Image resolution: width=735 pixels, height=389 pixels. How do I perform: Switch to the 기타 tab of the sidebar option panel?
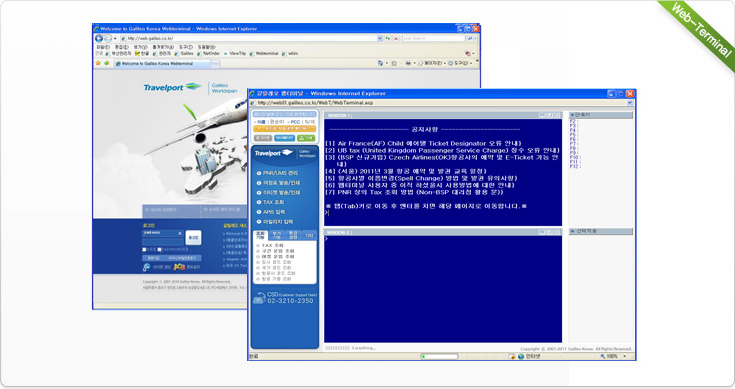(x=309, y=235)
